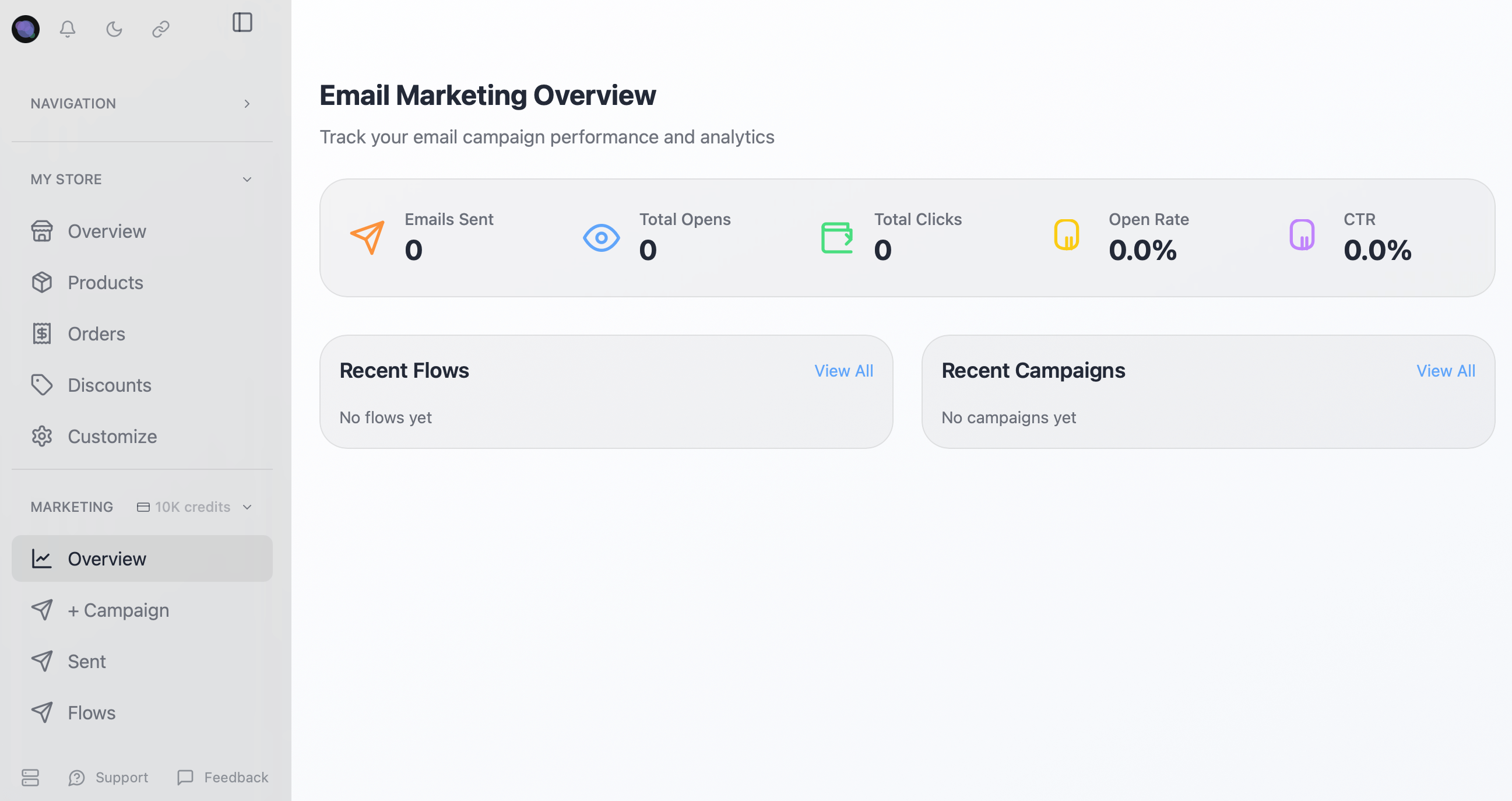
Task: Collapse MARKETING section chevron
Action: [x=247, y=507]
